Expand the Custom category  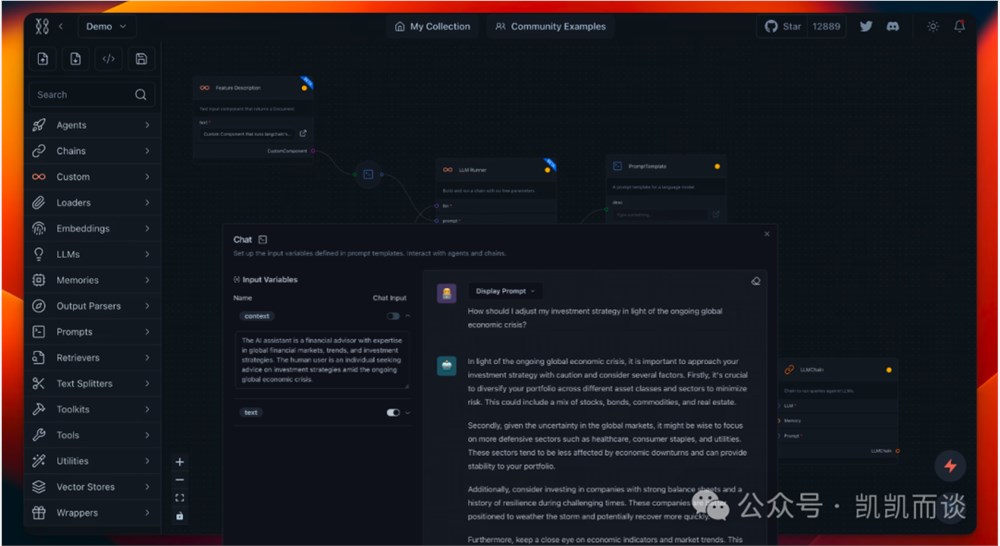coord(92,177)
